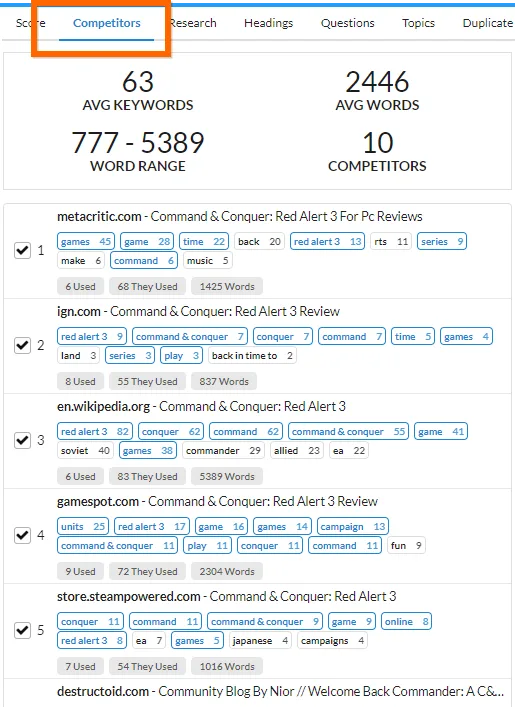The height and width of the screenshot is (707, 515).
Task: Select the Topics tab
Action: tap(418, 23)
